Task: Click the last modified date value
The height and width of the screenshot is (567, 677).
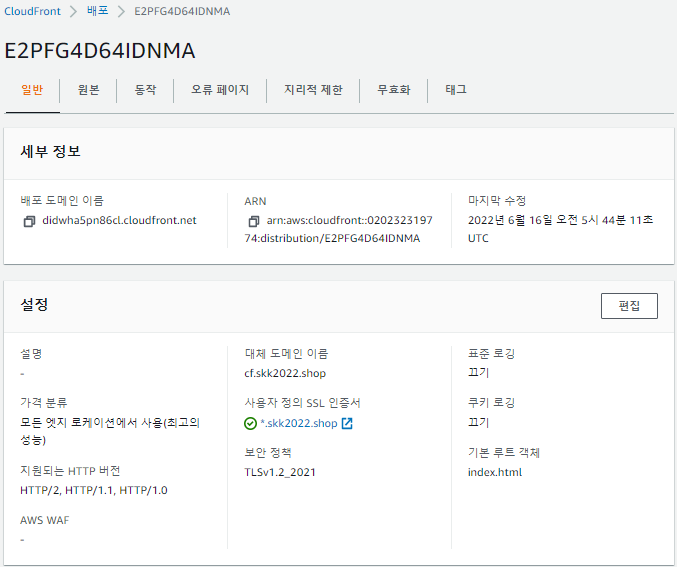Action: [x=560, y=229]
